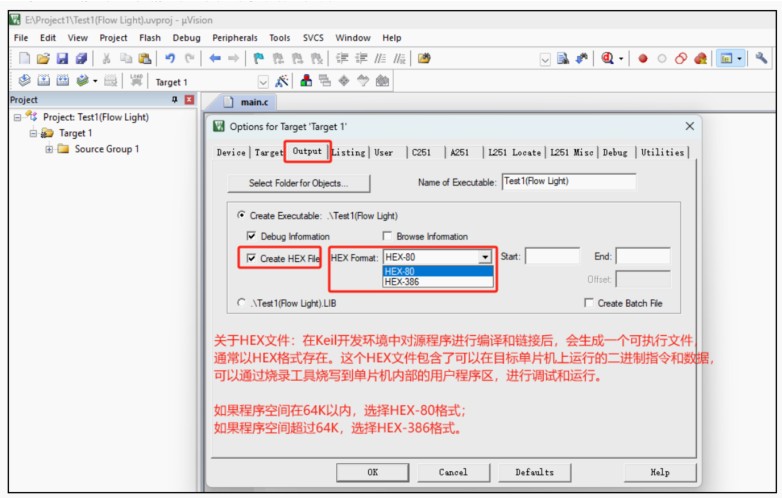Open the File menu

tap(21, 38)
